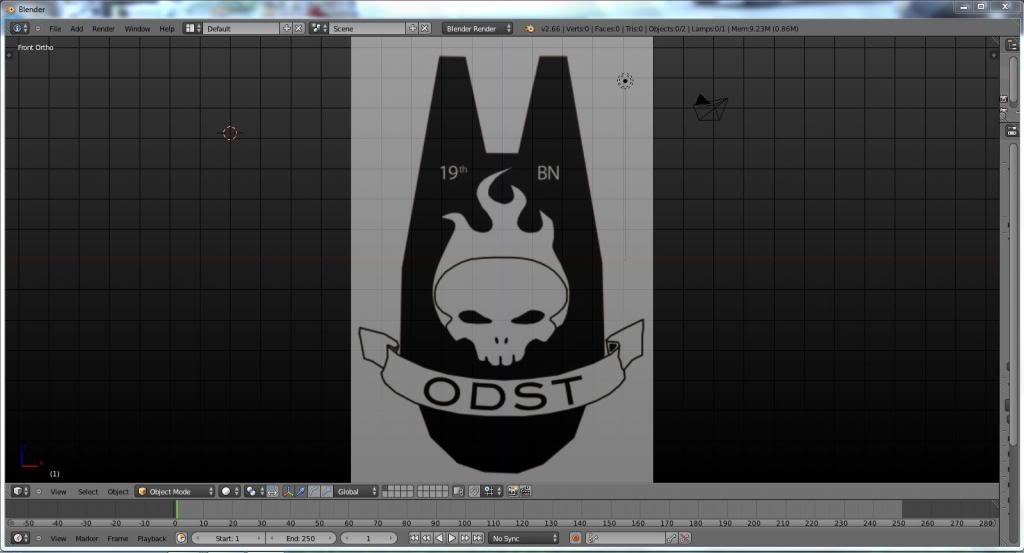Select the rotate manipulator icon
The image size is (1024, 553).
(314, 491)
